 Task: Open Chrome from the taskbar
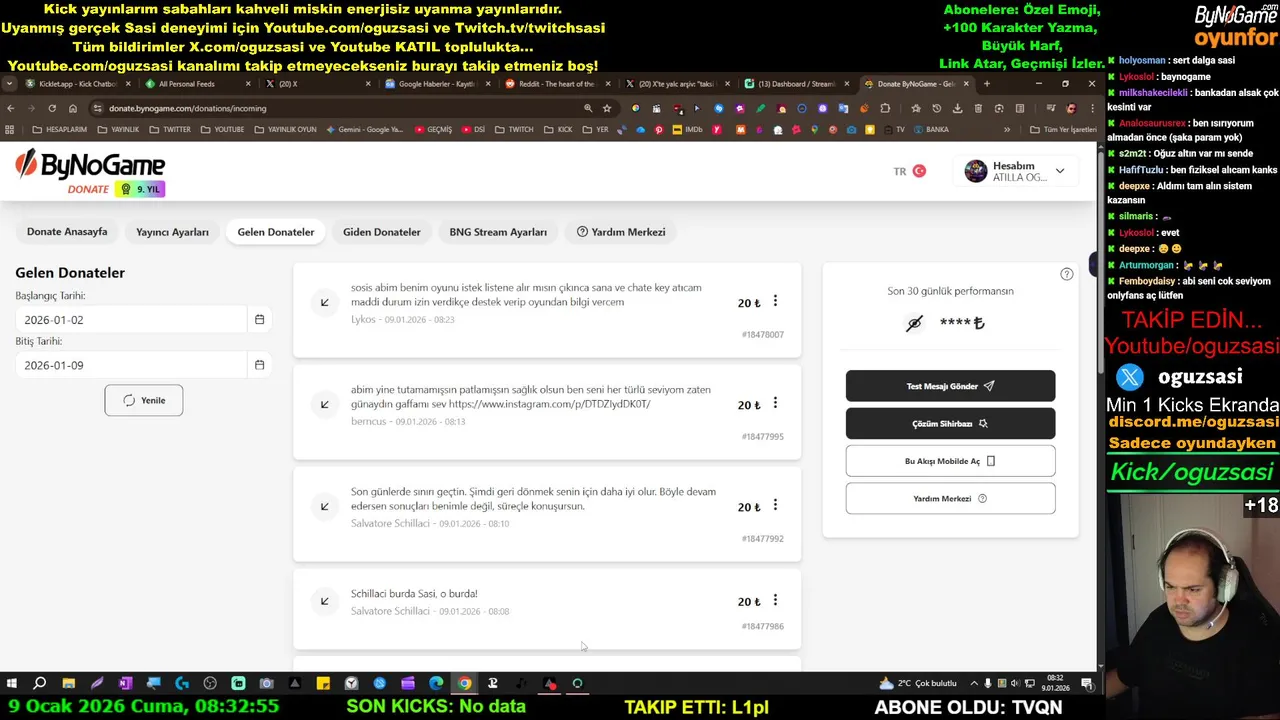[x=464, y=683]
